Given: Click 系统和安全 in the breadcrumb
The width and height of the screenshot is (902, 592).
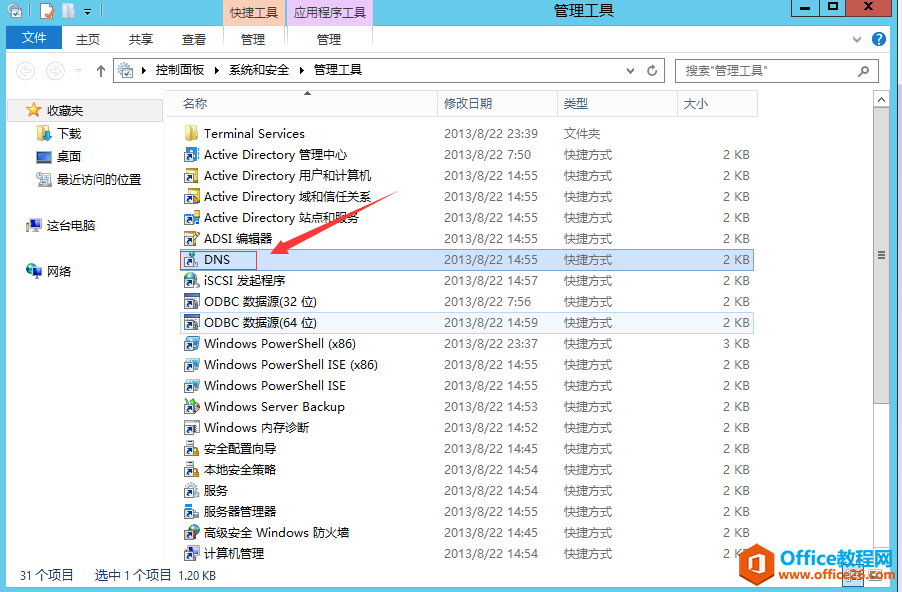Looking at the screenshot, I should (x=259, y=70).
